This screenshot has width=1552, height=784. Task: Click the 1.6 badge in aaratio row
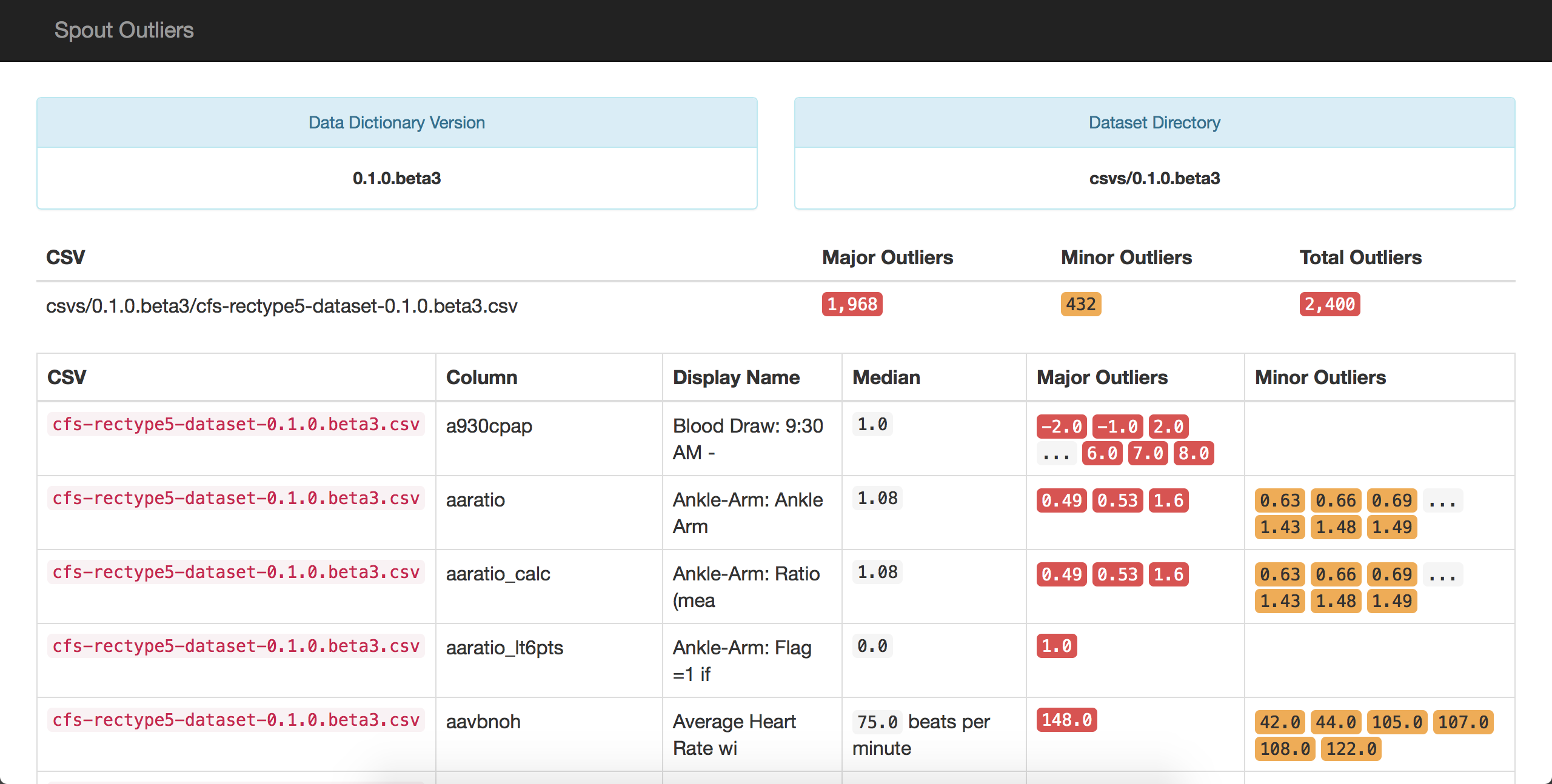(x=1168, y=500)
